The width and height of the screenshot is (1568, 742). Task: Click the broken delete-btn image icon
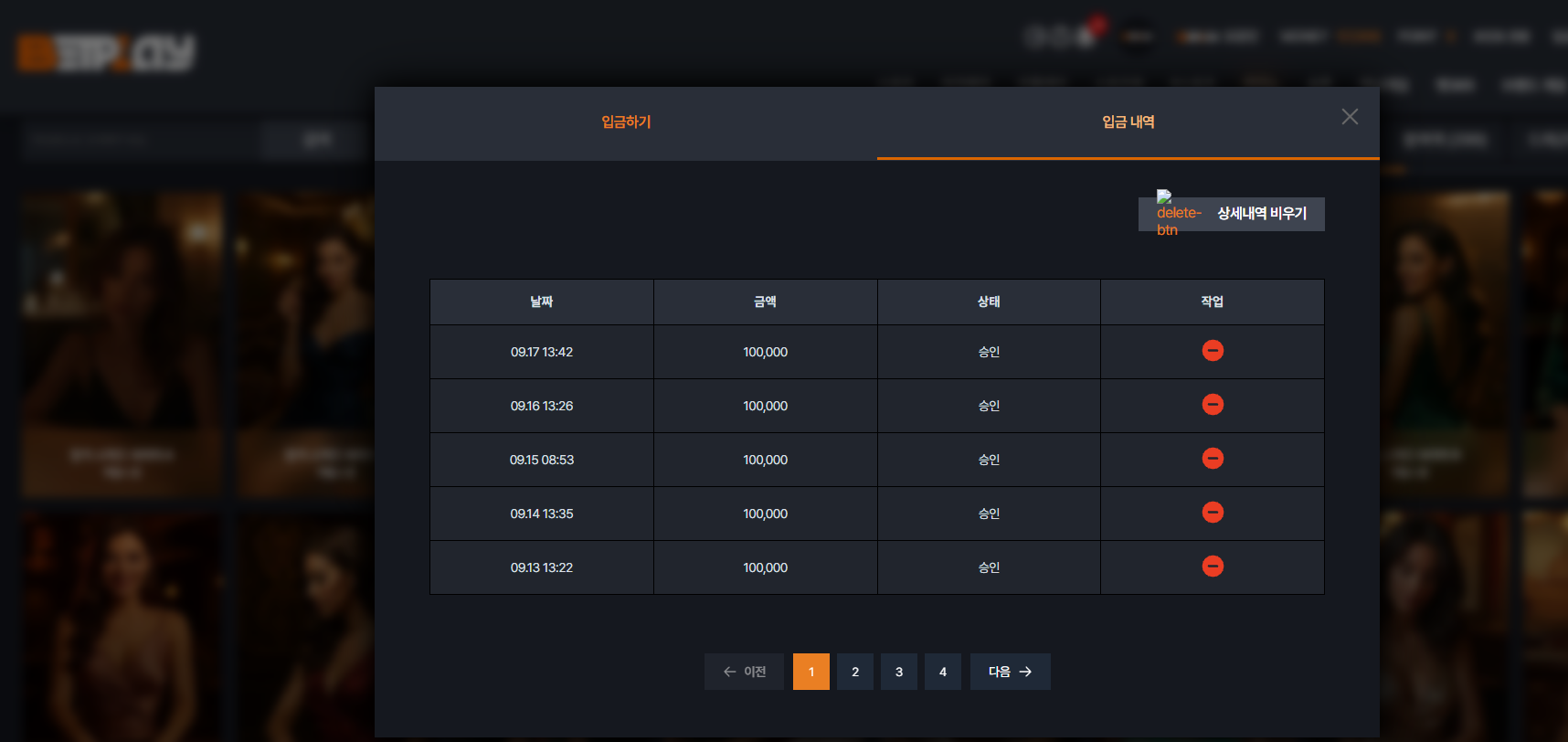click(x=1179, y=213)
